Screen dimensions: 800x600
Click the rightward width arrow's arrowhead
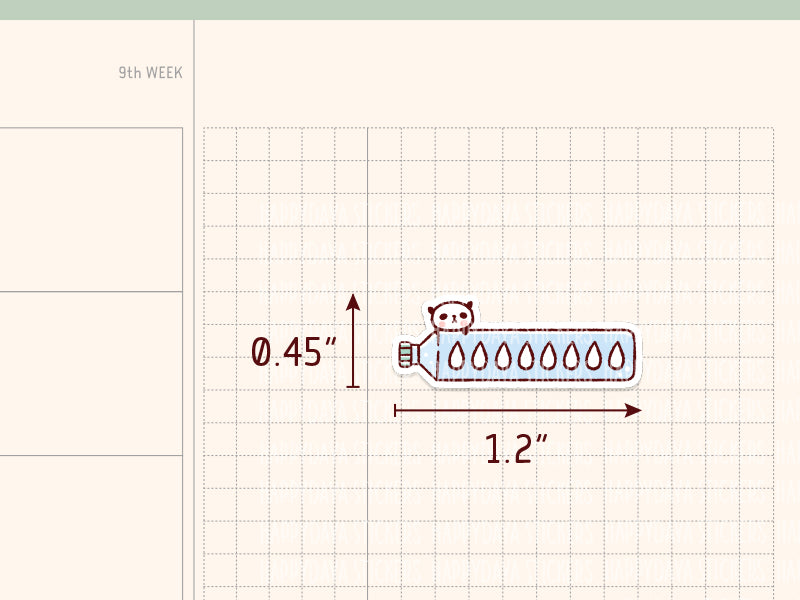pyautogui.click(x=632, y=410)
